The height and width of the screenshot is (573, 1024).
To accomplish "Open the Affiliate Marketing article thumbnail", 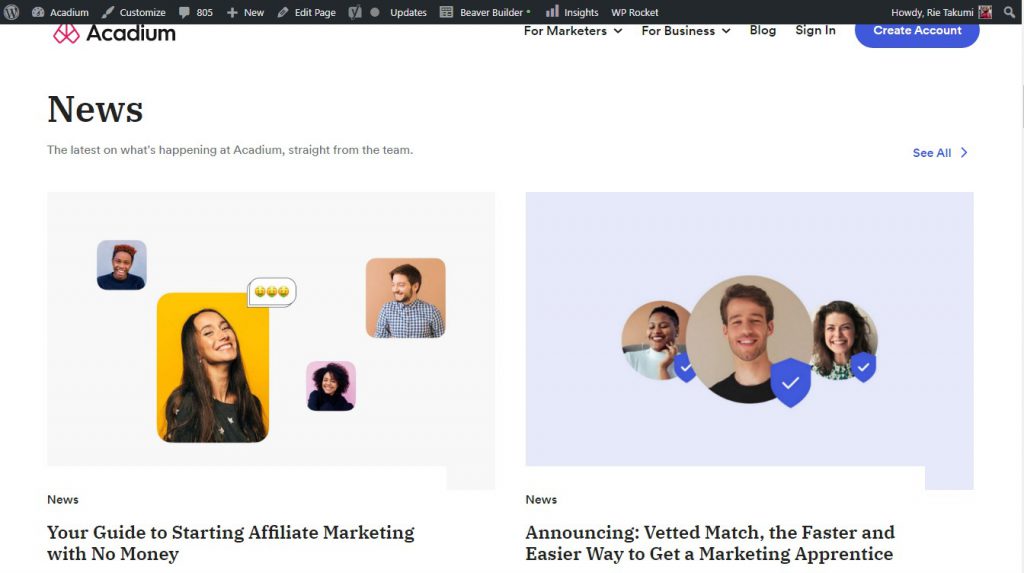I will pos(271,340).
